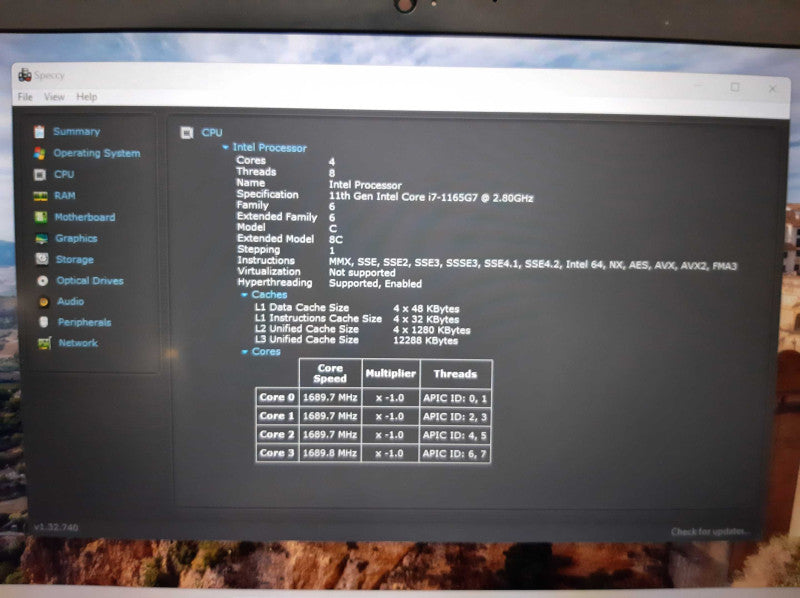Click the Motherboard icon in sidebar
The width and height of the screenshot is (800, 598).
click(41, 217)
